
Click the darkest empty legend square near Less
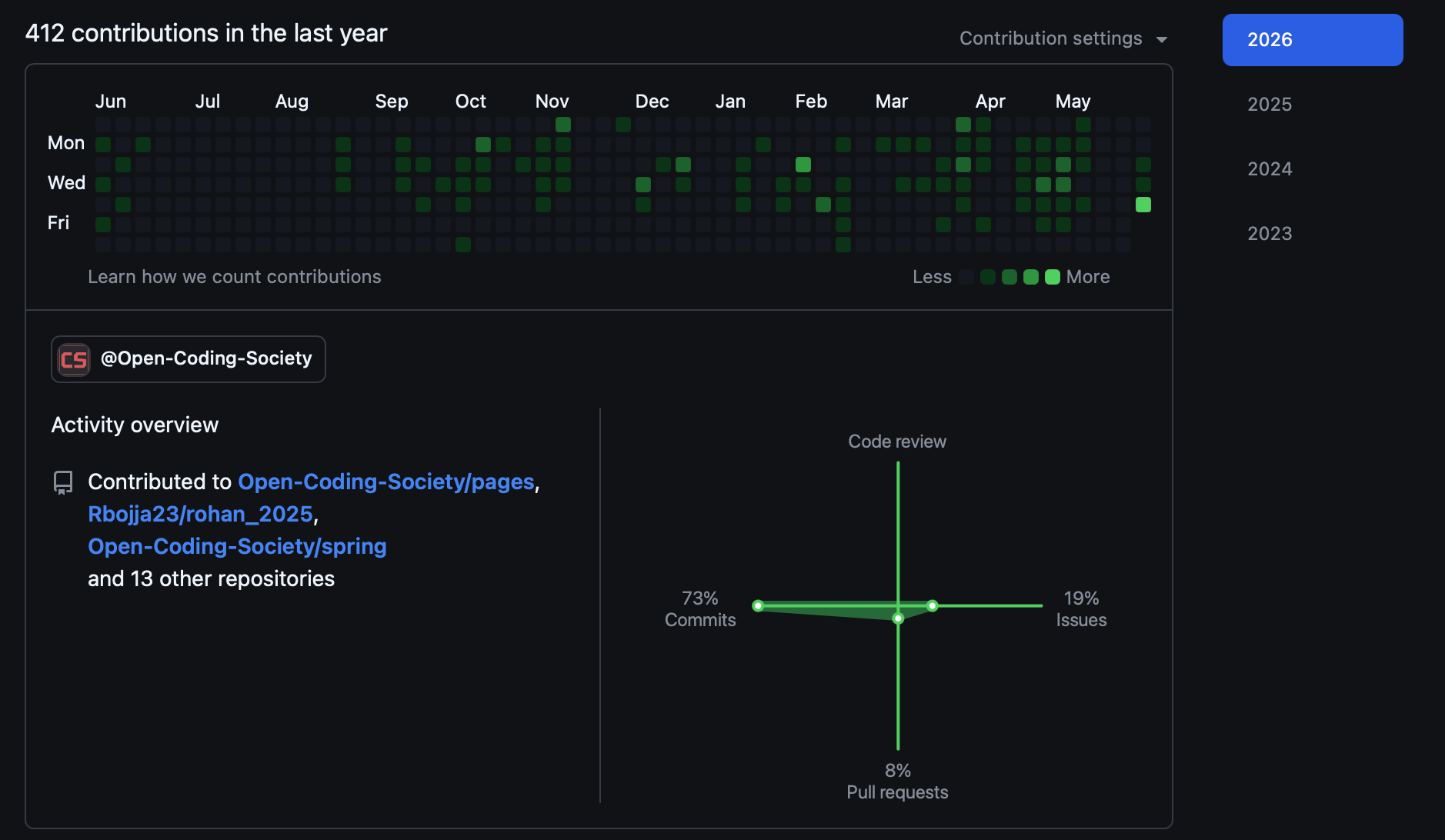click(966, 277)
